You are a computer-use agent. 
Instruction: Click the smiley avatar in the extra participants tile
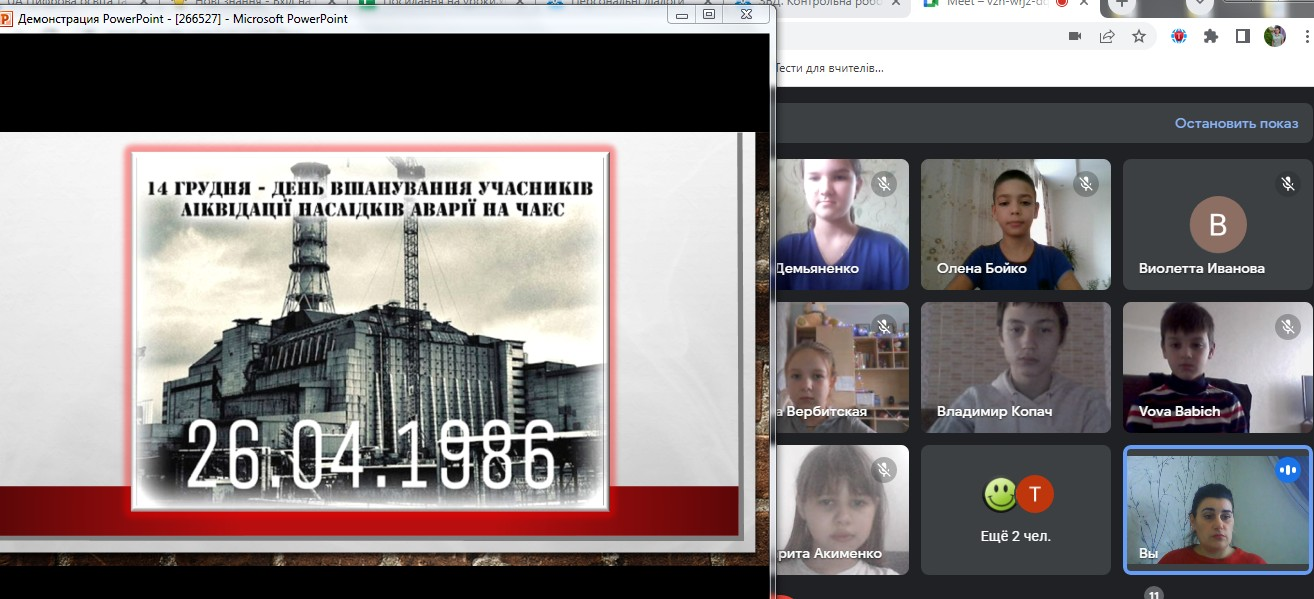(1000, 494)
